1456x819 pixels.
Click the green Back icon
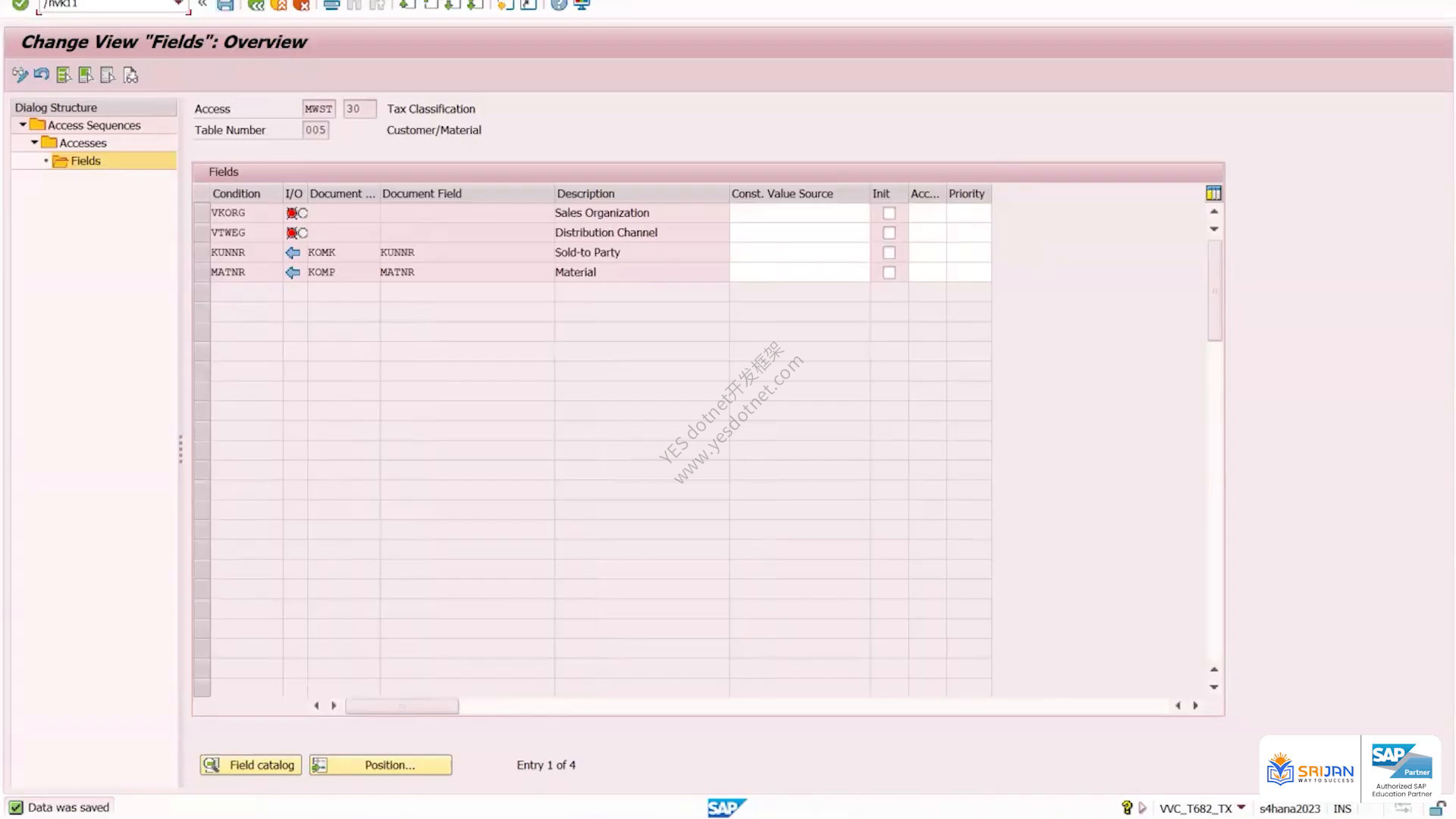click(256, 5)
